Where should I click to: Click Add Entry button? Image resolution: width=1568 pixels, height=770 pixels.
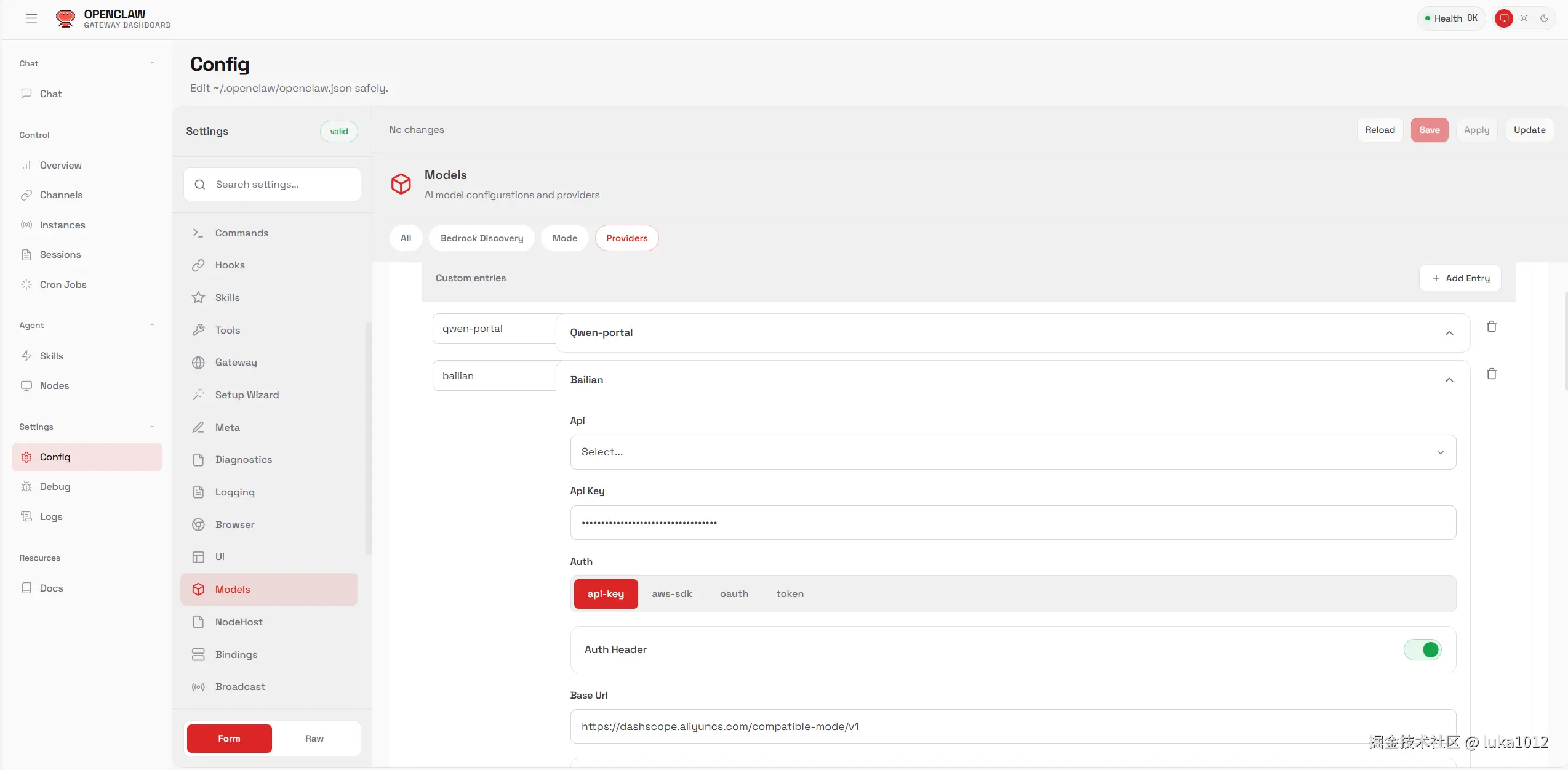[1460, 278]
